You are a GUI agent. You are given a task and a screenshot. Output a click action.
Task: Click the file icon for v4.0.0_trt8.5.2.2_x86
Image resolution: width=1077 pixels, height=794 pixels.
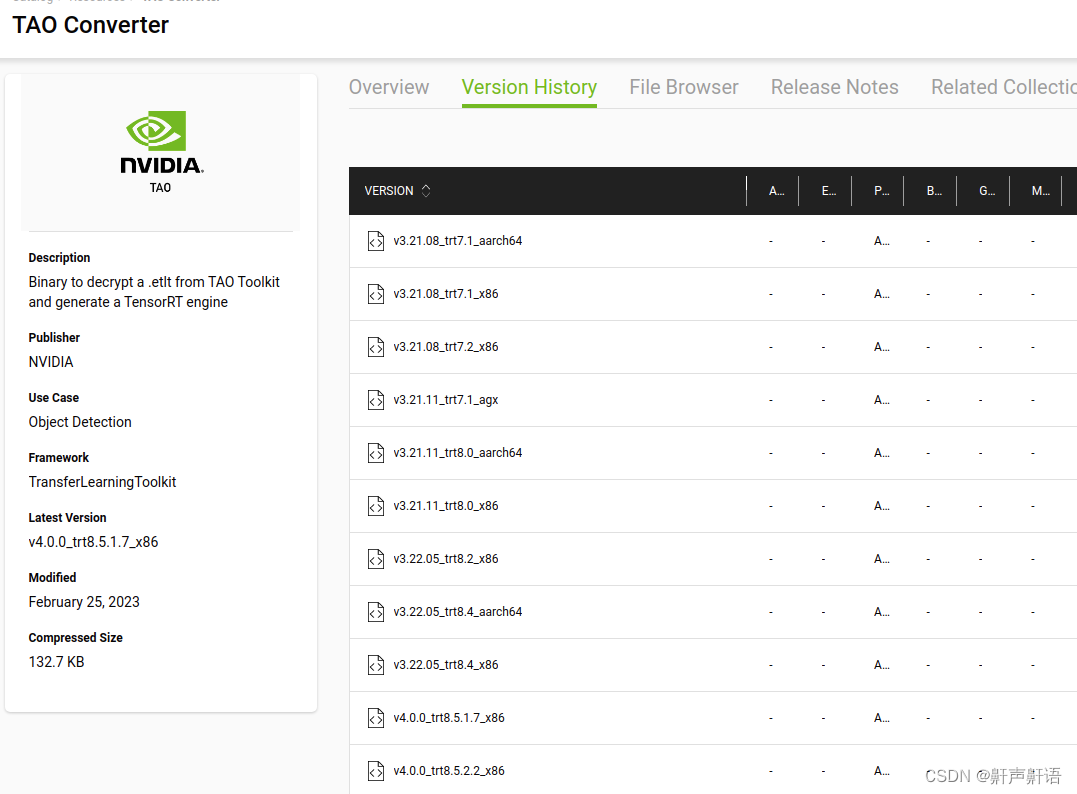[x=376, y=771]
